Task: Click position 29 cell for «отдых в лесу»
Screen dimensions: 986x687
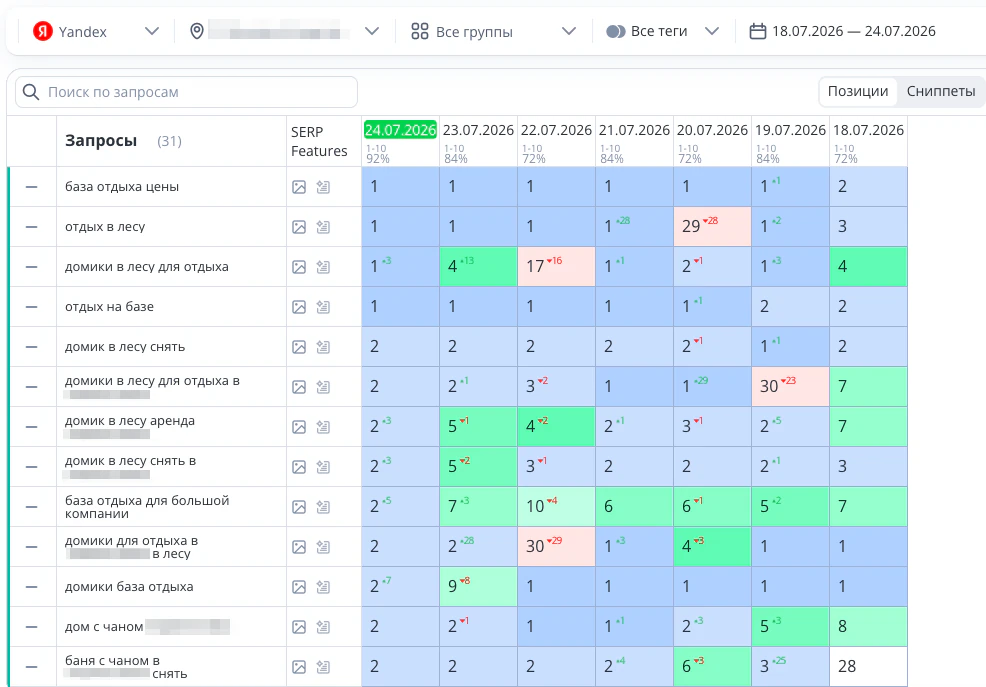Action: point(712,227)
